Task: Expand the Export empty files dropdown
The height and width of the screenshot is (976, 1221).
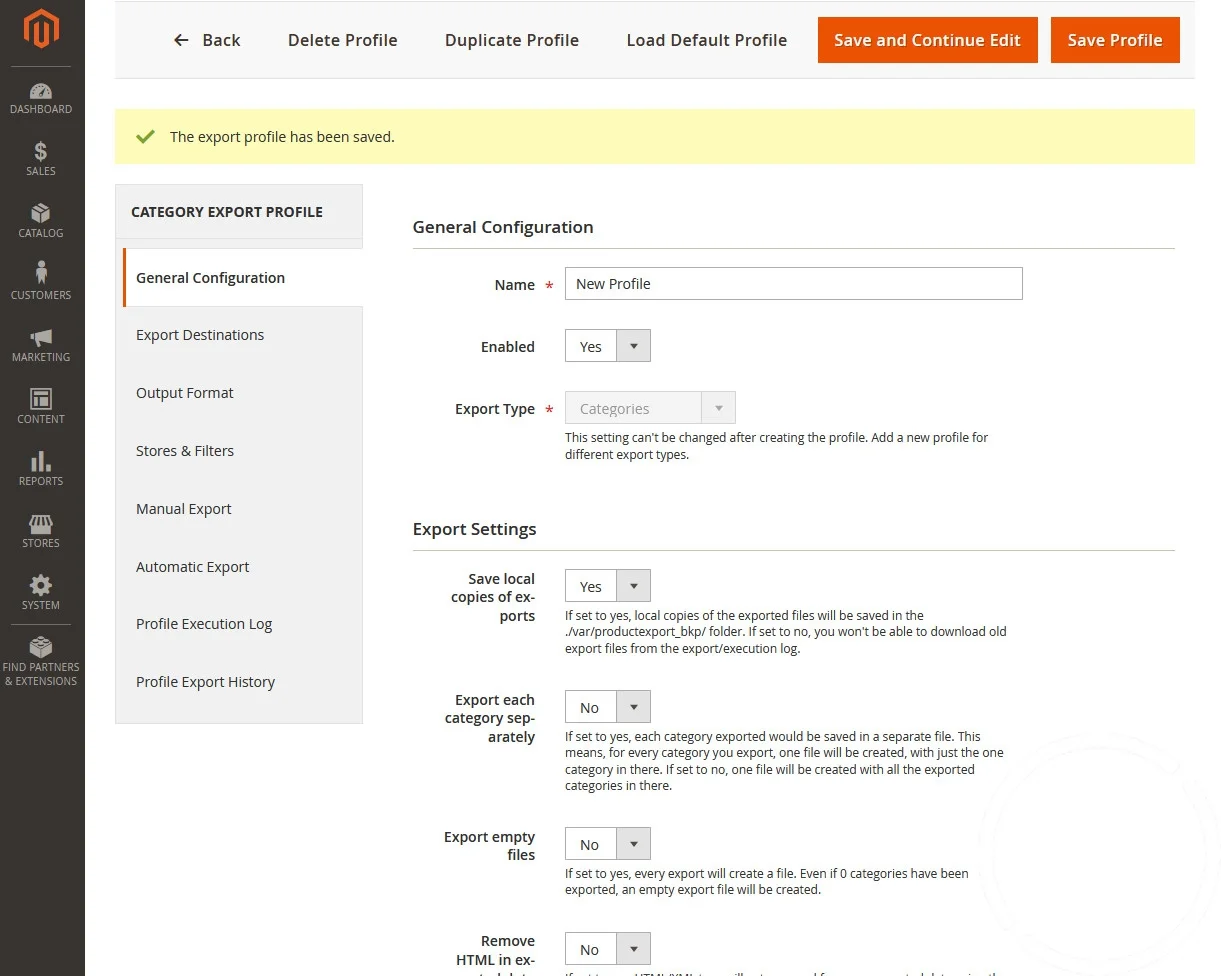Action: point(607,844)
